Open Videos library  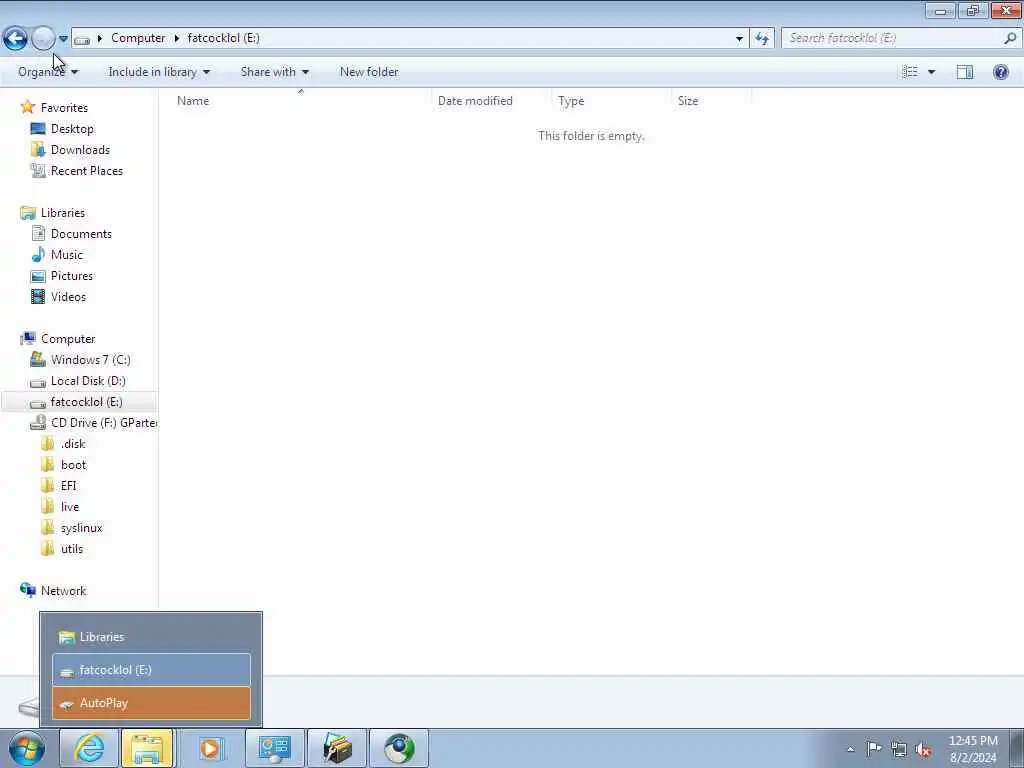(x=68, y=296)
